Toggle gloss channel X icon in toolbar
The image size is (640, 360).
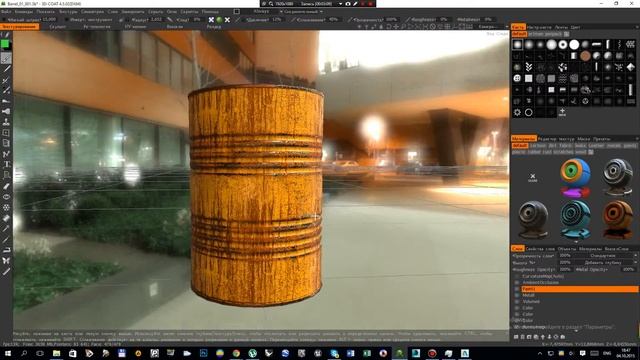click(227, 19)
